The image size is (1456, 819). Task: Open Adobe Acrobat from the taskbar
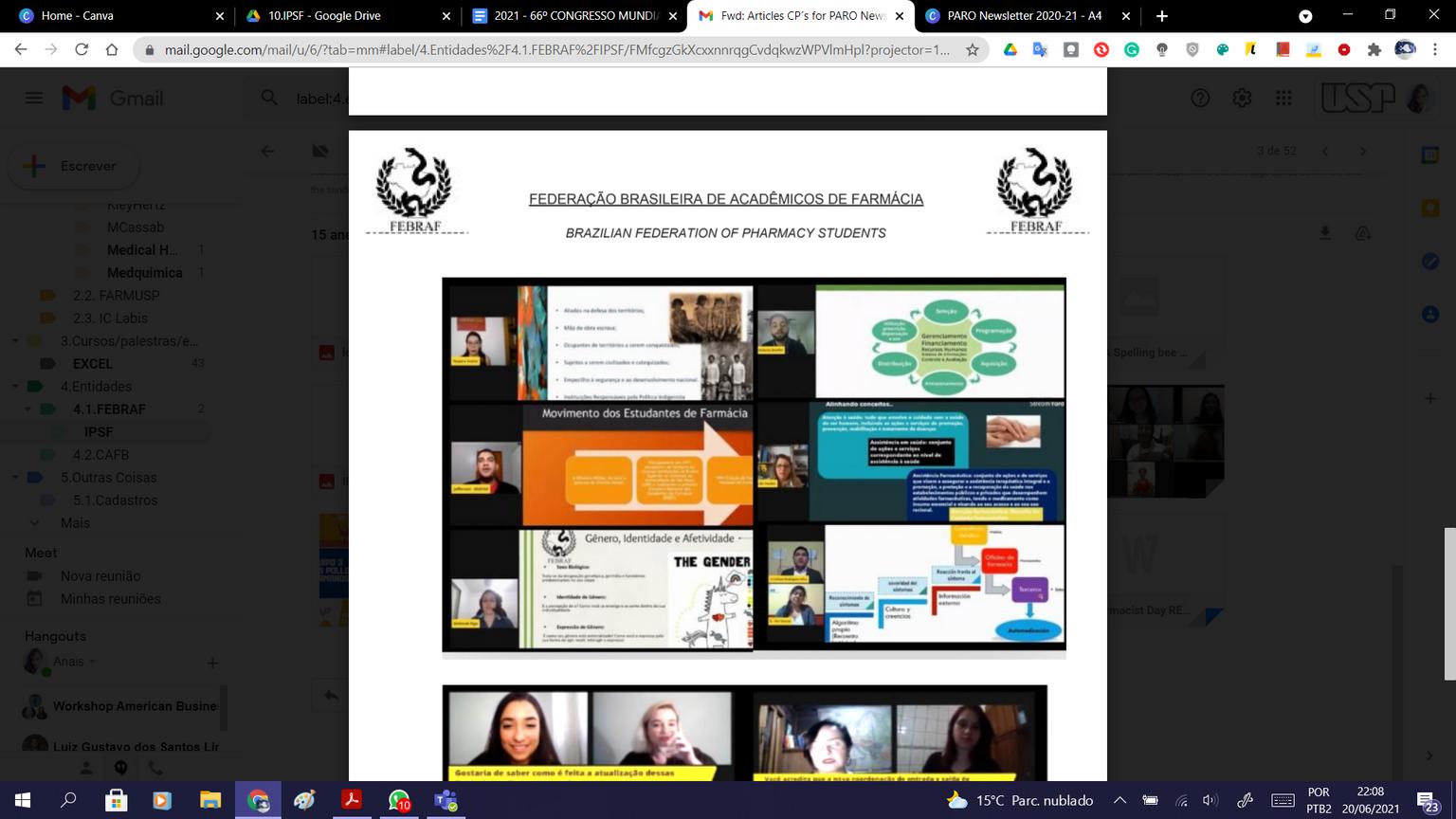(x=353, y=800)
